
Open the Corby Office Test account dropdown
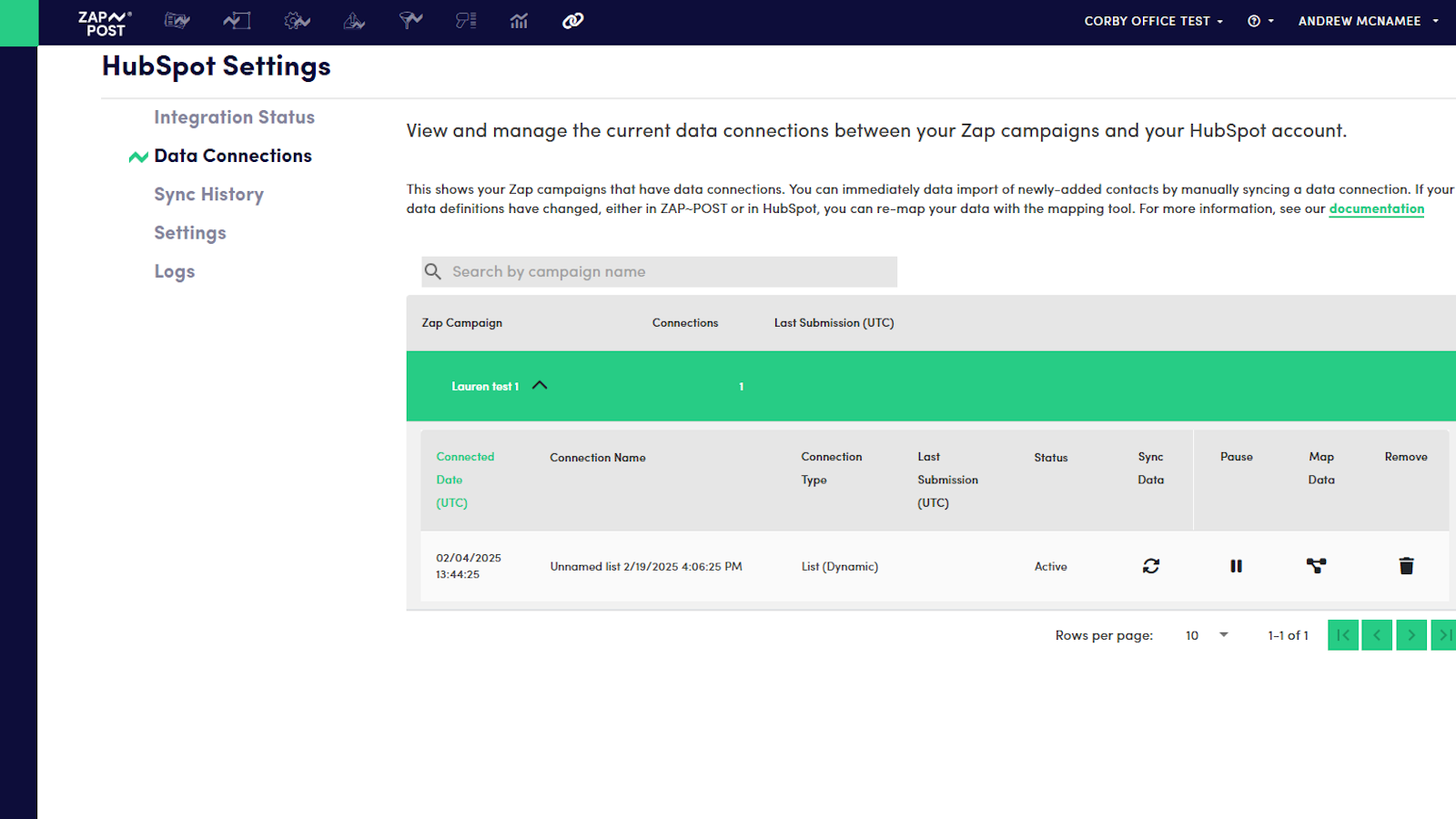(x=1153, y=21)
